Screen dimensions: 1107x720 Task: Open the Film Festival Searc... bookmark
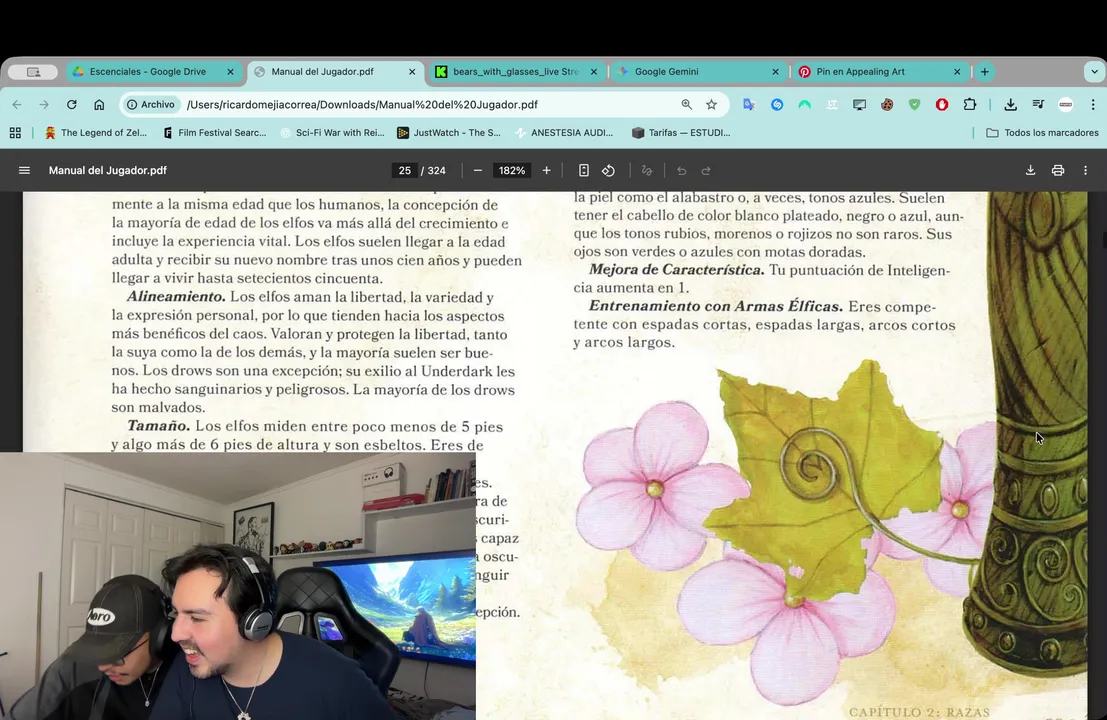point(215,133)
